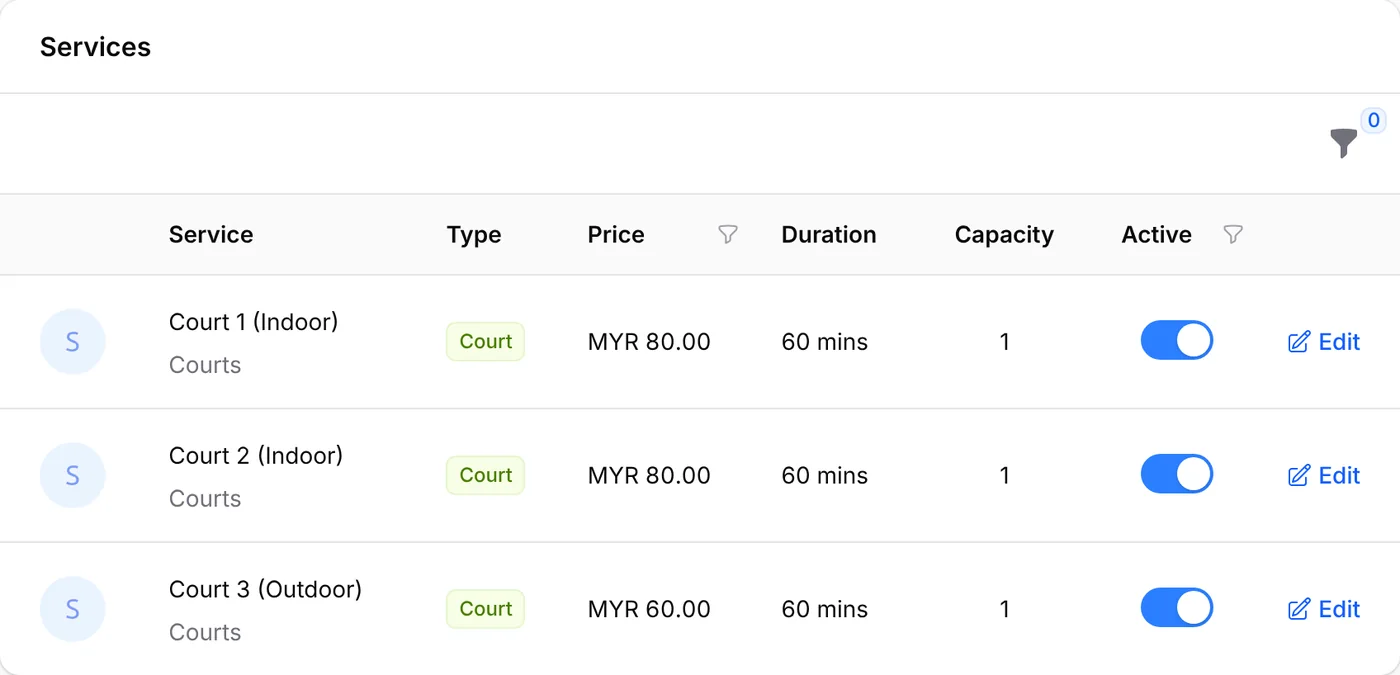
Task: Click 60 mins duration for Court 1 (Indoor)
Action: pos(825,342)
